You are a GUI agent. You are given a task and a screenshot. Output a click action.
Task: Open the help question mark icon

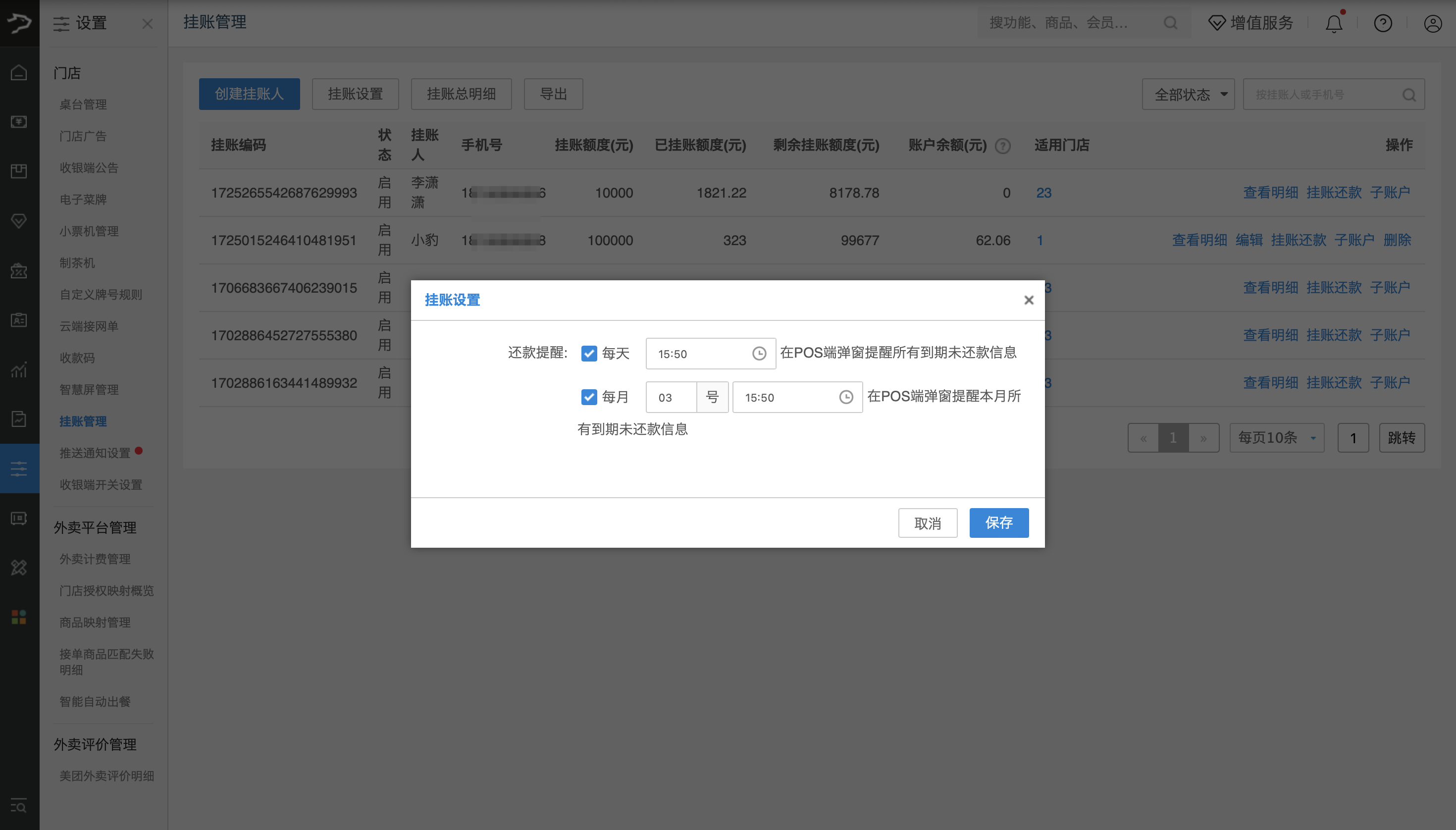1383,23
